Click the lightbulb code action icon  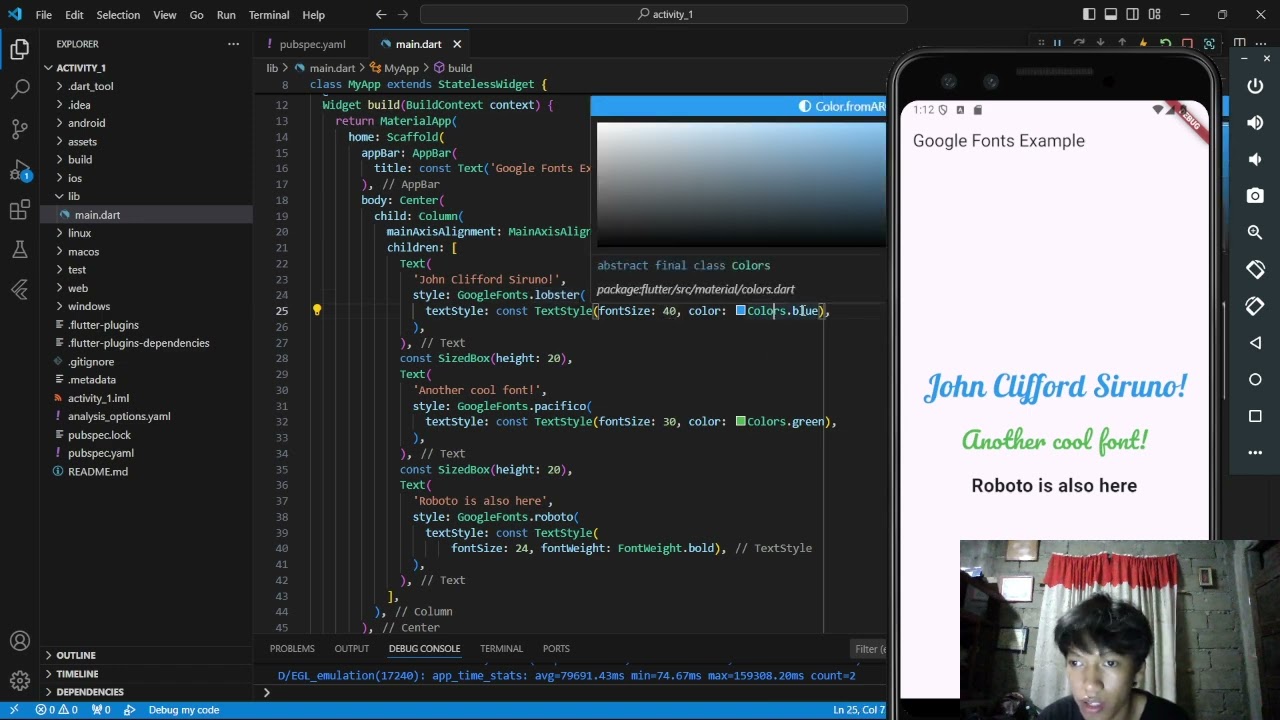pos(317,311)
